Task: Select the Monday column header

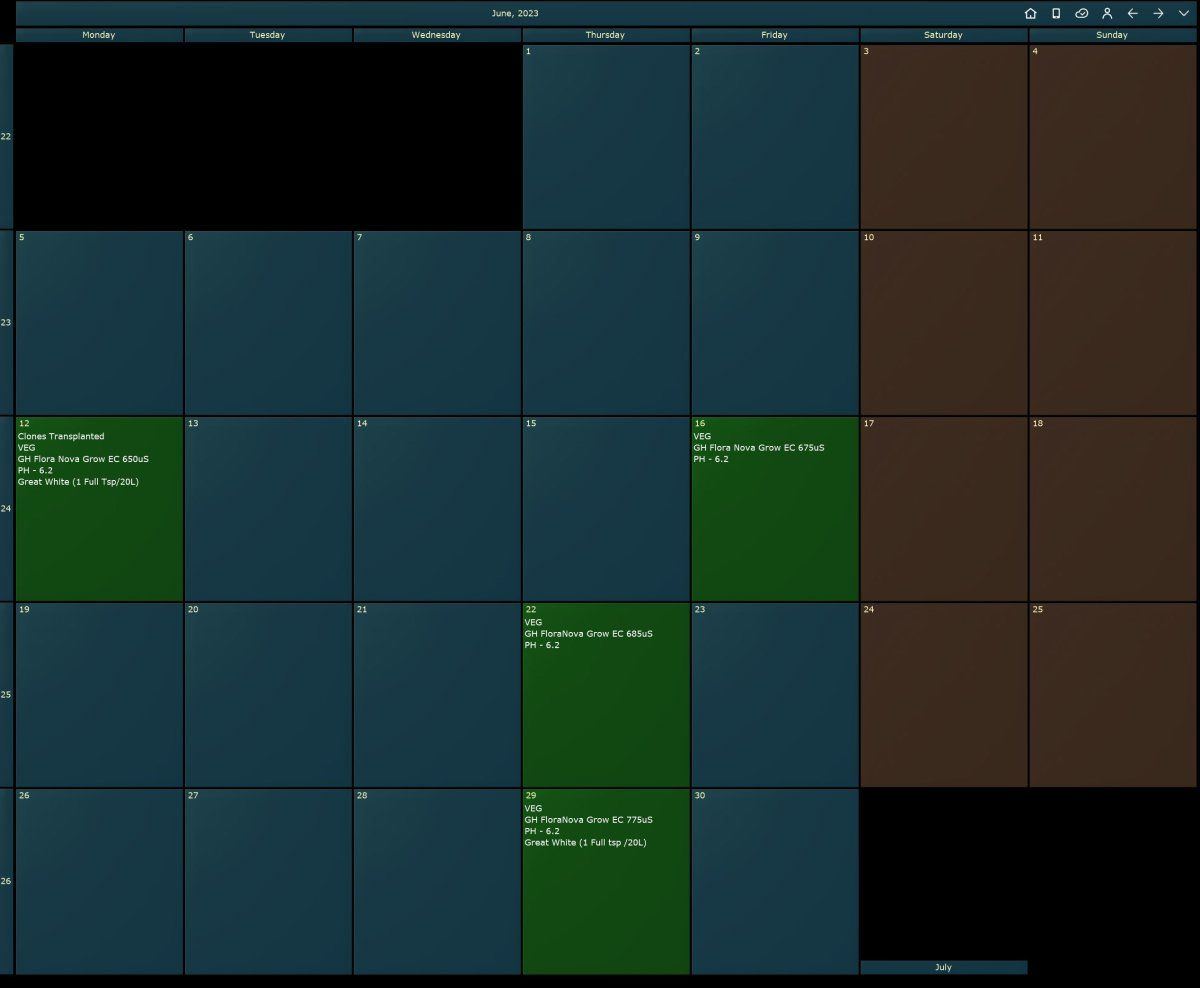Action: pyautogui.click(x=99, y=35)
